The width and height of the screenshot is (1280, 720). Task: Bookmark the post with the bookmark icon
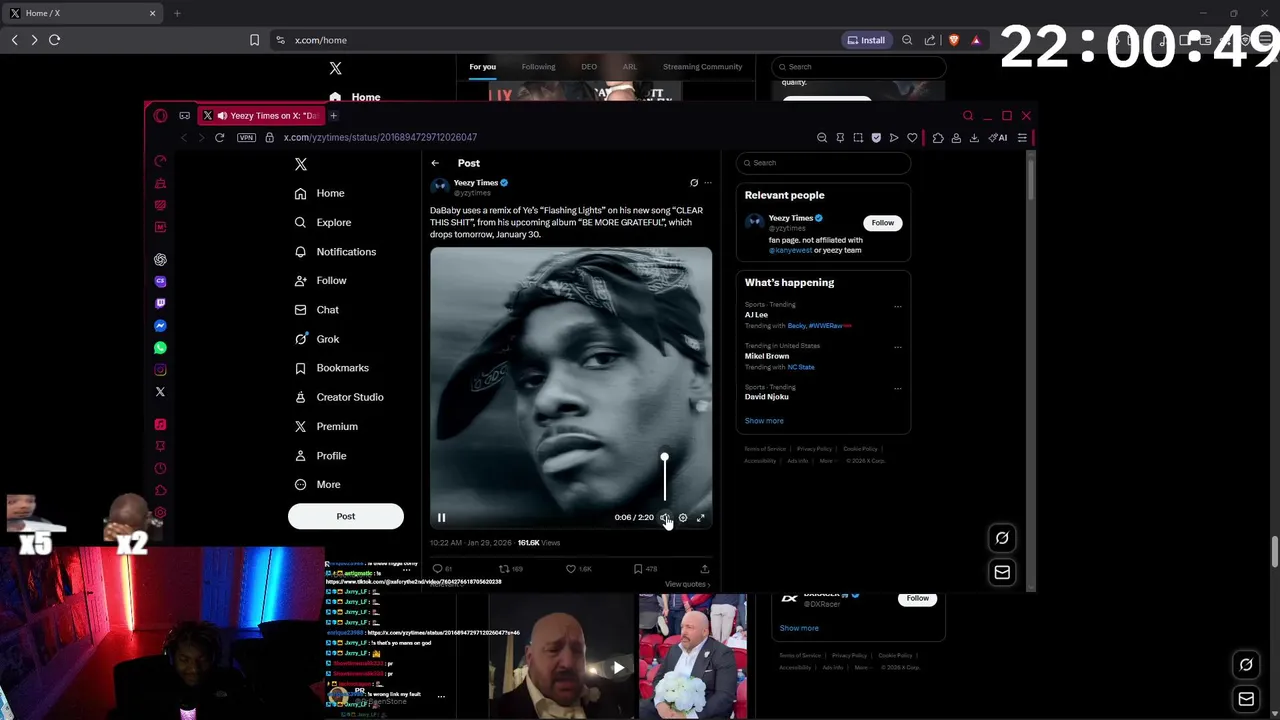638,568
